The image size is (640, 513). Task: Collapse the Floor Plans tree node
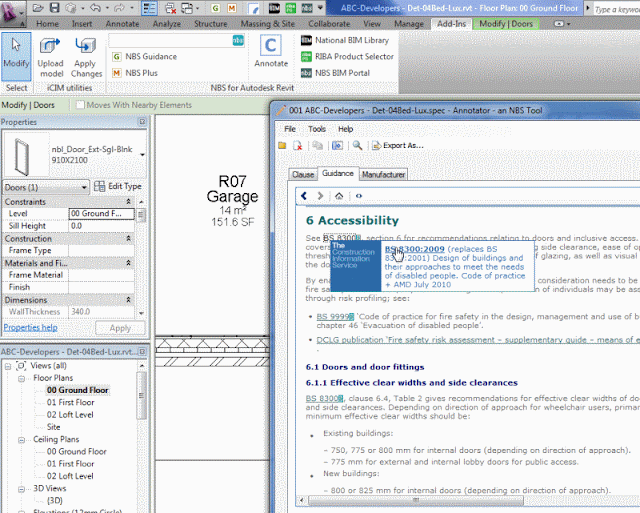(21, 379)
